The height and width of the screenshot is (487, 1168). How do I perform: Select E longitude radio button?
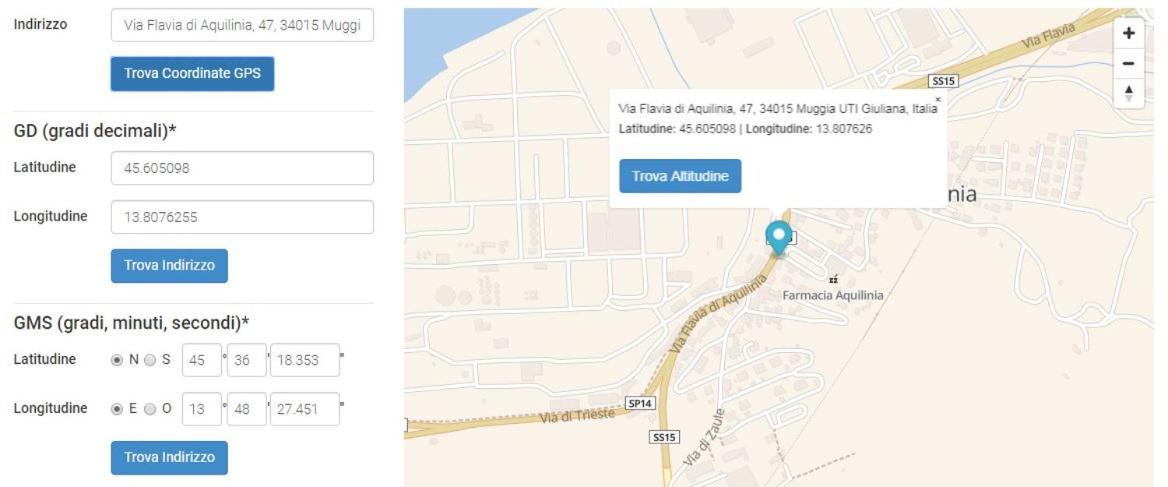point(116,409)
